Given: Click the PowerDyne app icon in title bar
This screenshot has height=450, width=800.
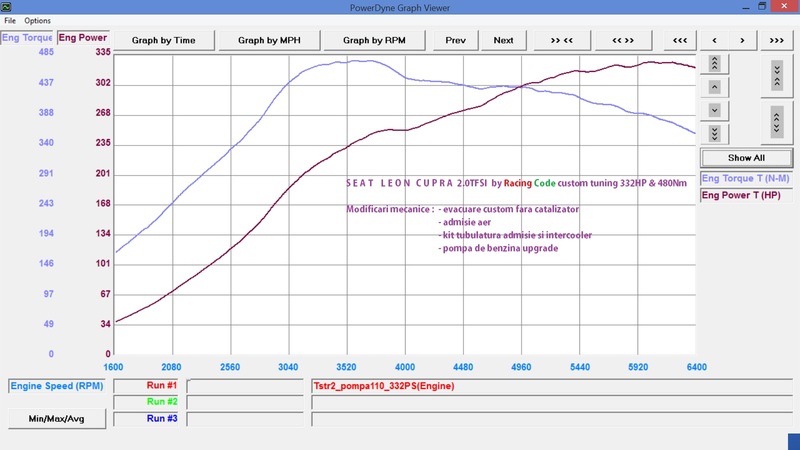Looking at the screenshot, I should point(6,7).
